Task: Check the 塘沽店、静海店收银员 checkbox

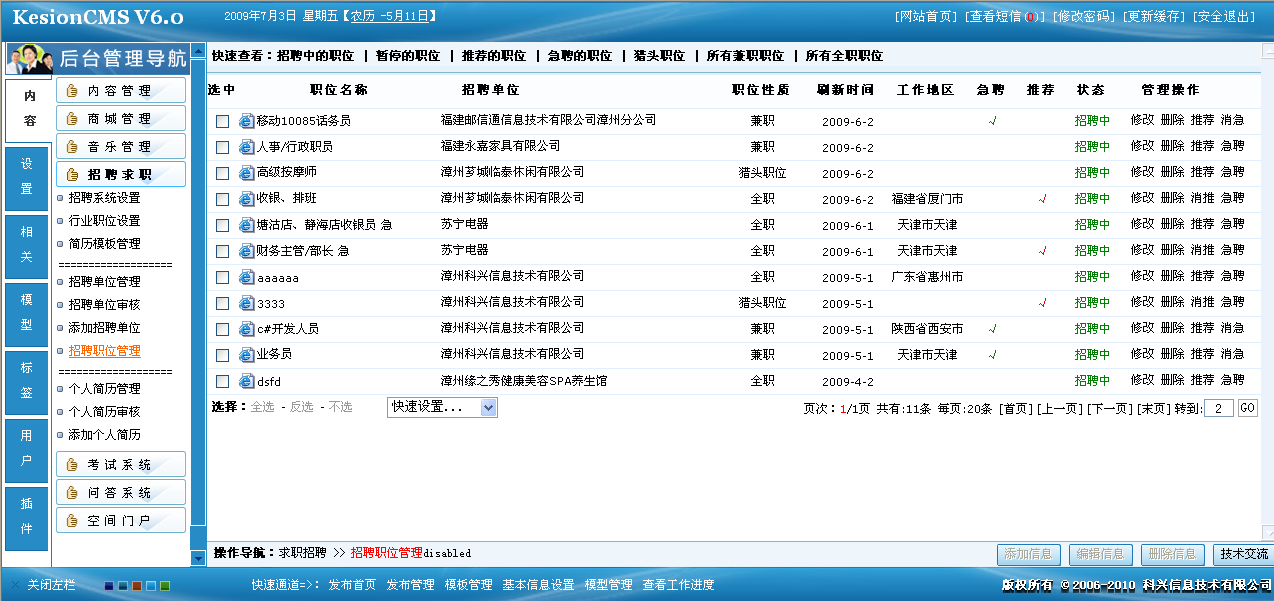Action: click(x=222, y=224)
